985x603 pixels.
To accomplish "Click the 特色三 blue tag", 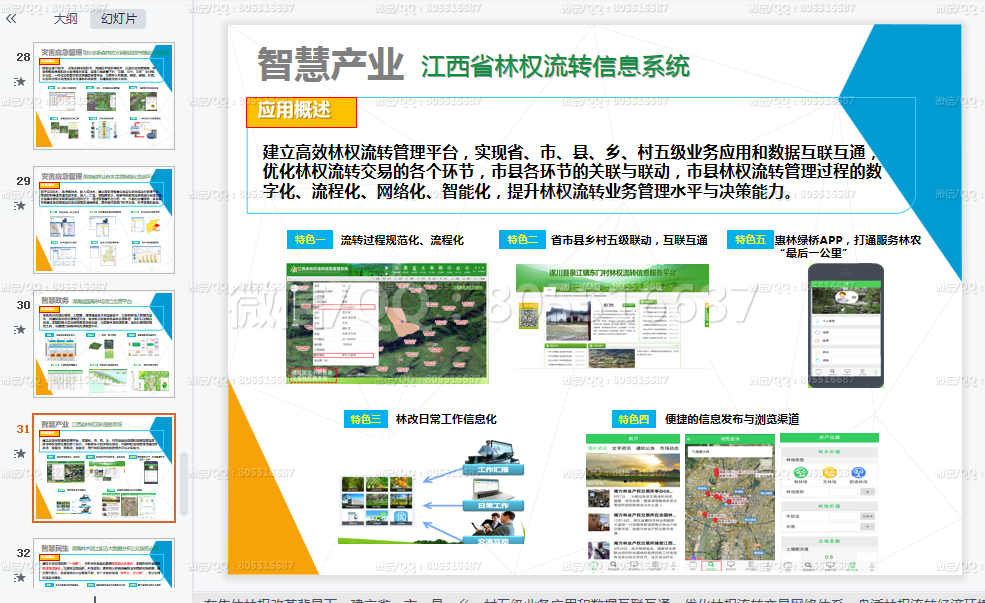I will tap(366, 419).
